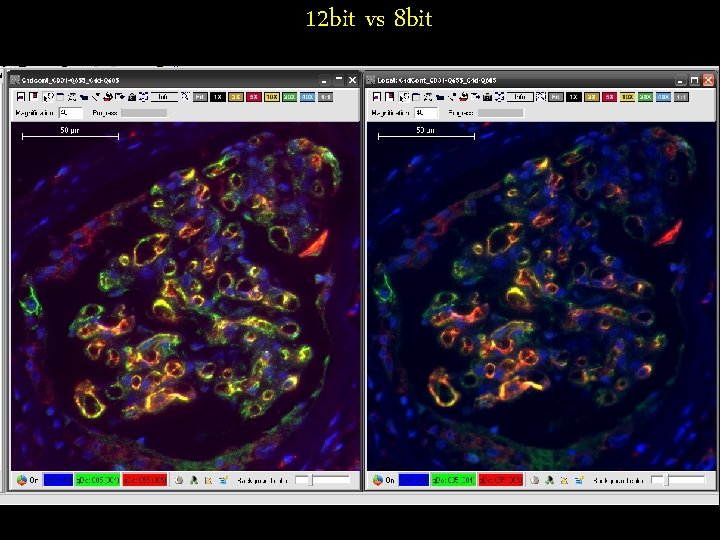This screenshot has width=720, height=540.
Task: Select 20X magnification in right window
Action: click(x=645, y=97)
